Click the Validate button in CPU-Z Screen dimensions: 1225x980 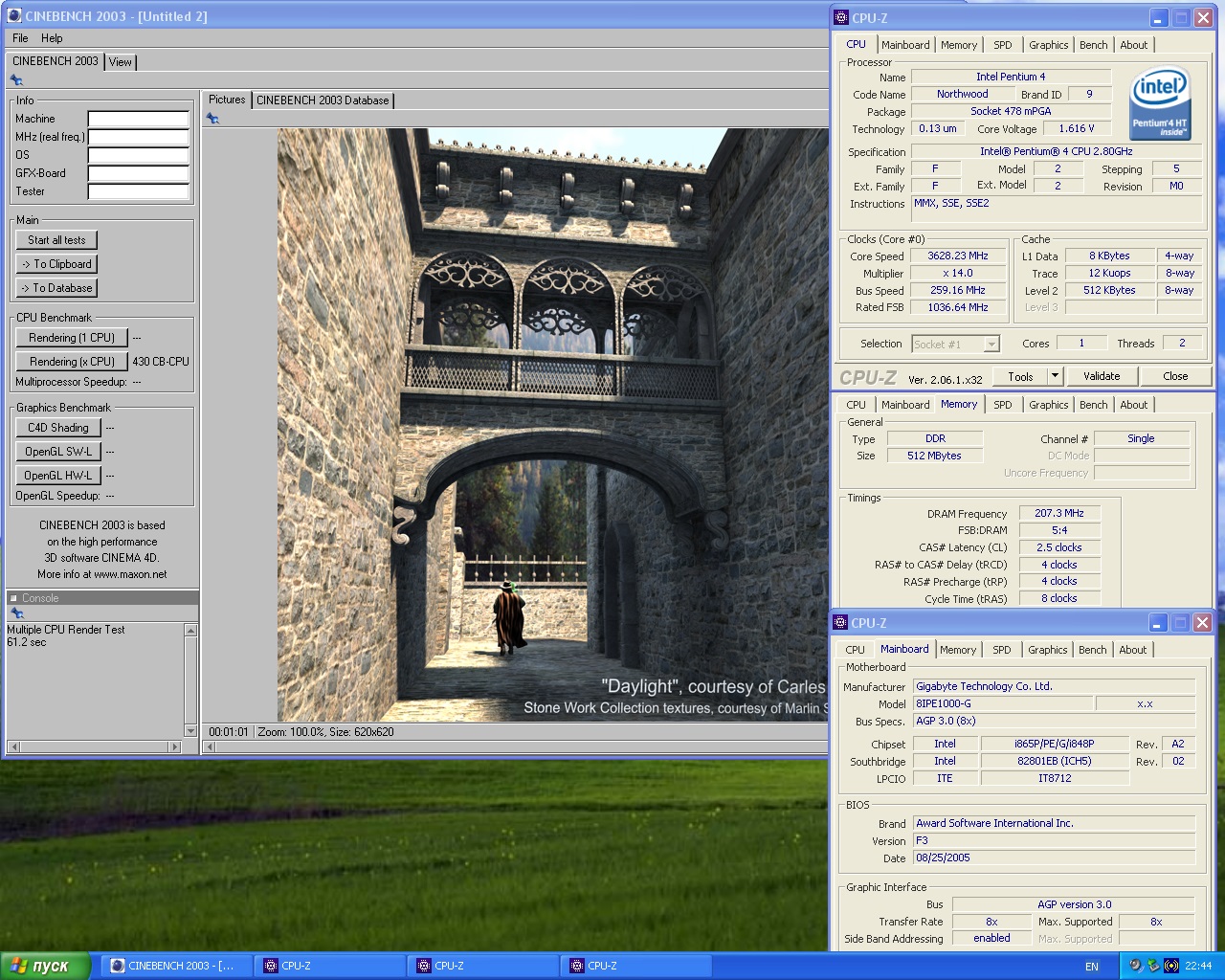(1102, 376)
